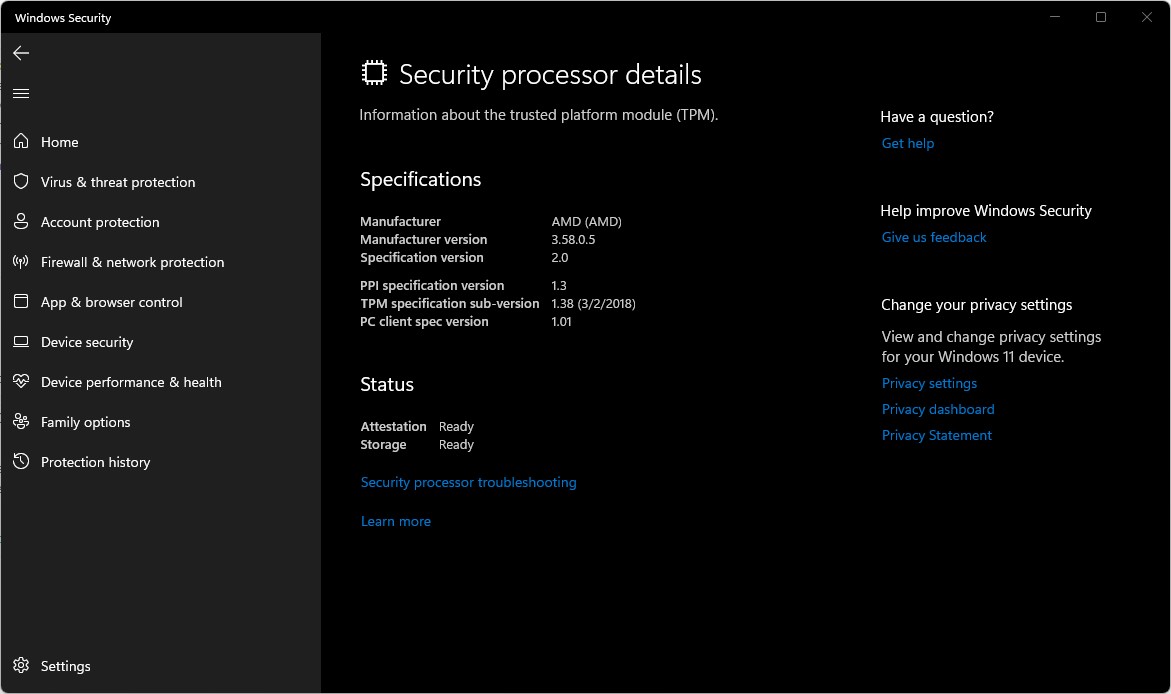Click the security processor chip icon
Viewport: 1171px width, 694px height.
click(374, 73)
